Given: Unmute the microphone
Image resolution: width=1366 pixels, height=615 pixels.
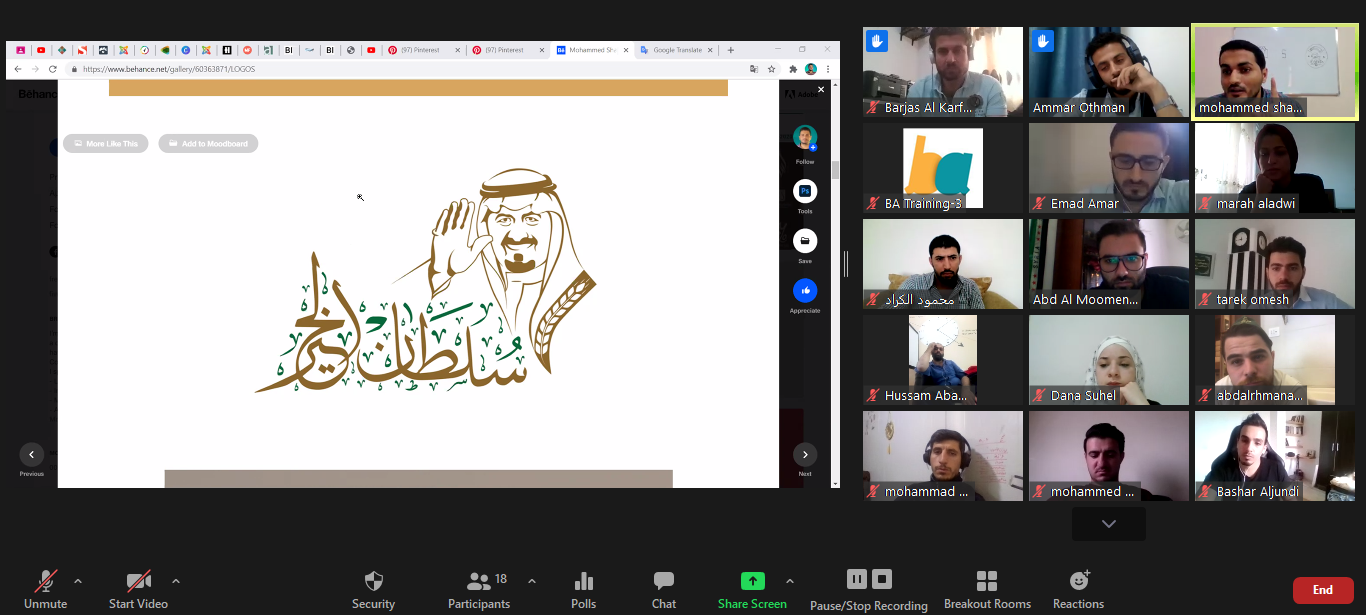Looking at the screenshot, I should [x=46, y=582].
